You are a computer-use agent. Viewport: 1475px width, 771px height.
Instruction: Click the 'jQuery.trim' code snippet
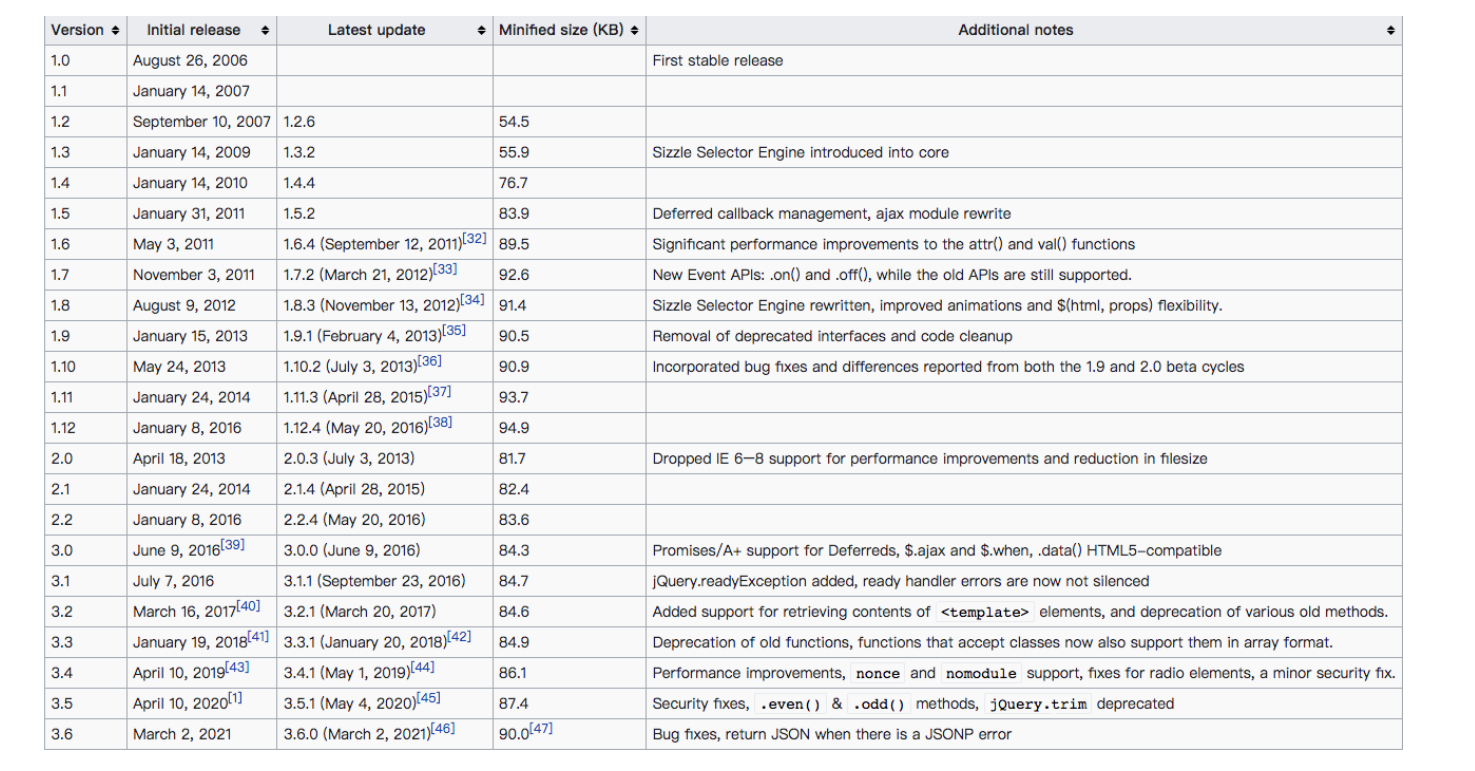(x=1037, y=704)
